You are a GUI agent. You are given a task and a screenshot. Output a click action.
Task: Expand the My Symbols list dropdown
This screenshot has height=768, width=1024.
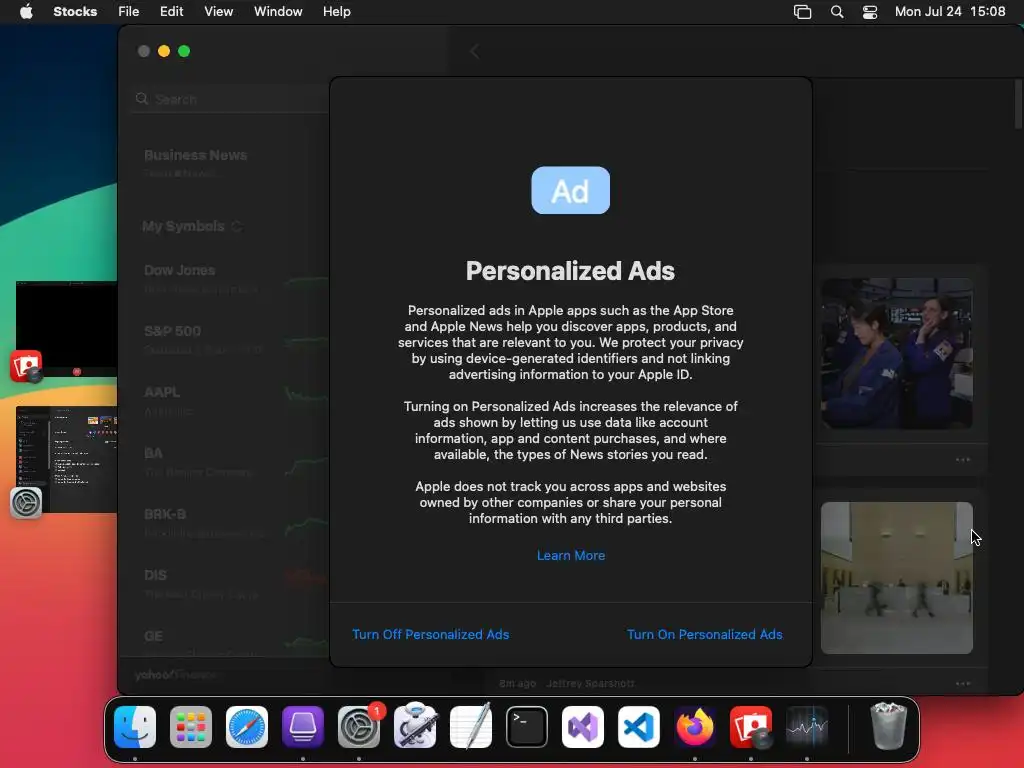click(236, 226)
